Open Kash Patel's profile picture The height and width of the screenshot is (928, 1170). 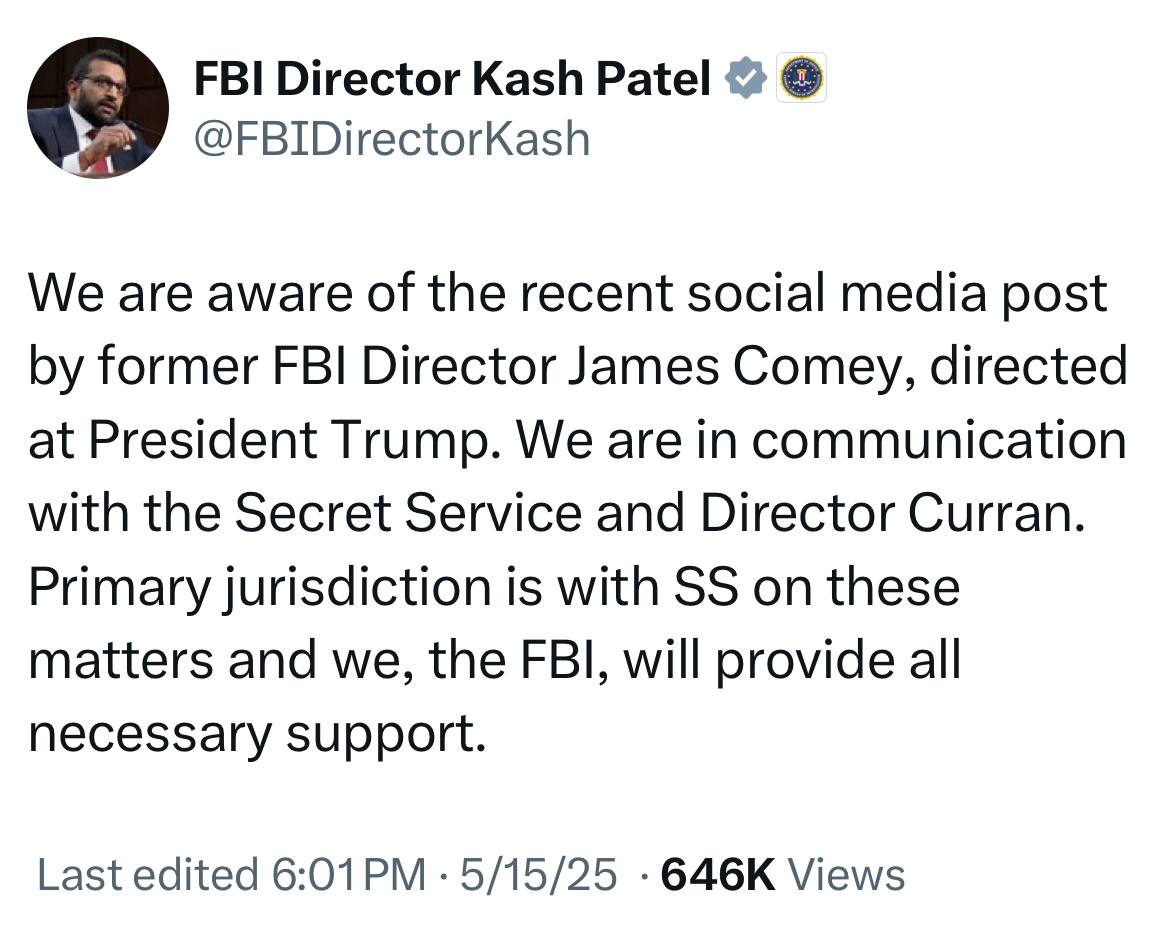pos(98,107)
